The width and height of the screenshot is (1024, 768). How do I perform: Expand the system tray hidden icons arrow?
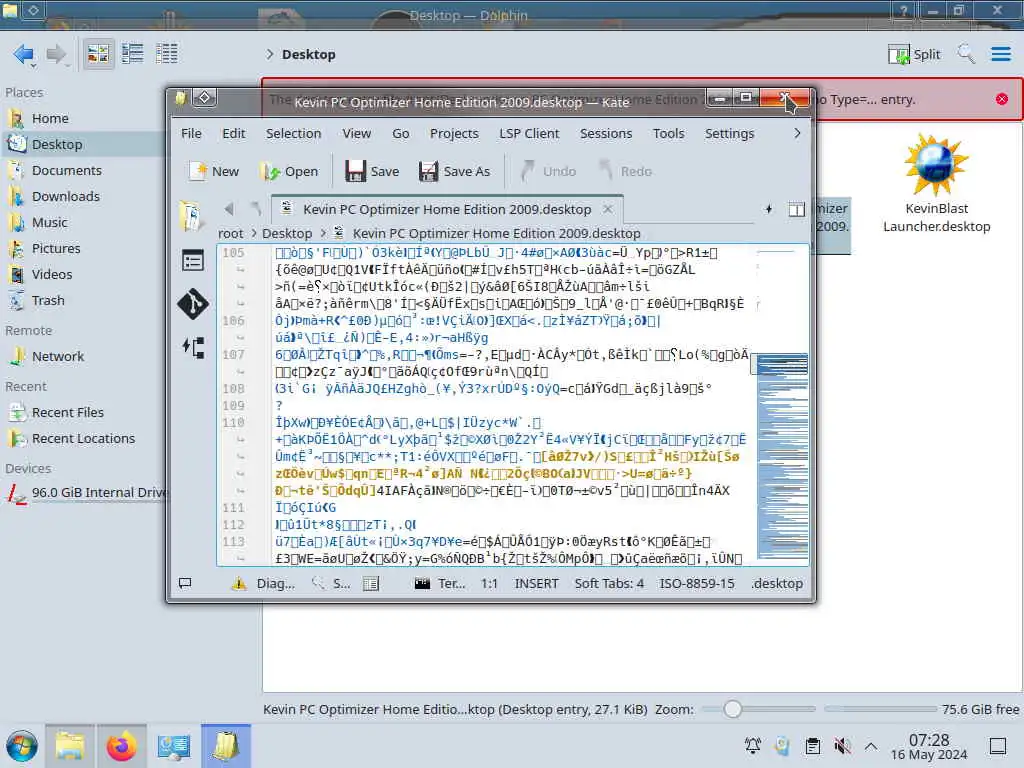tap(871, 746)
